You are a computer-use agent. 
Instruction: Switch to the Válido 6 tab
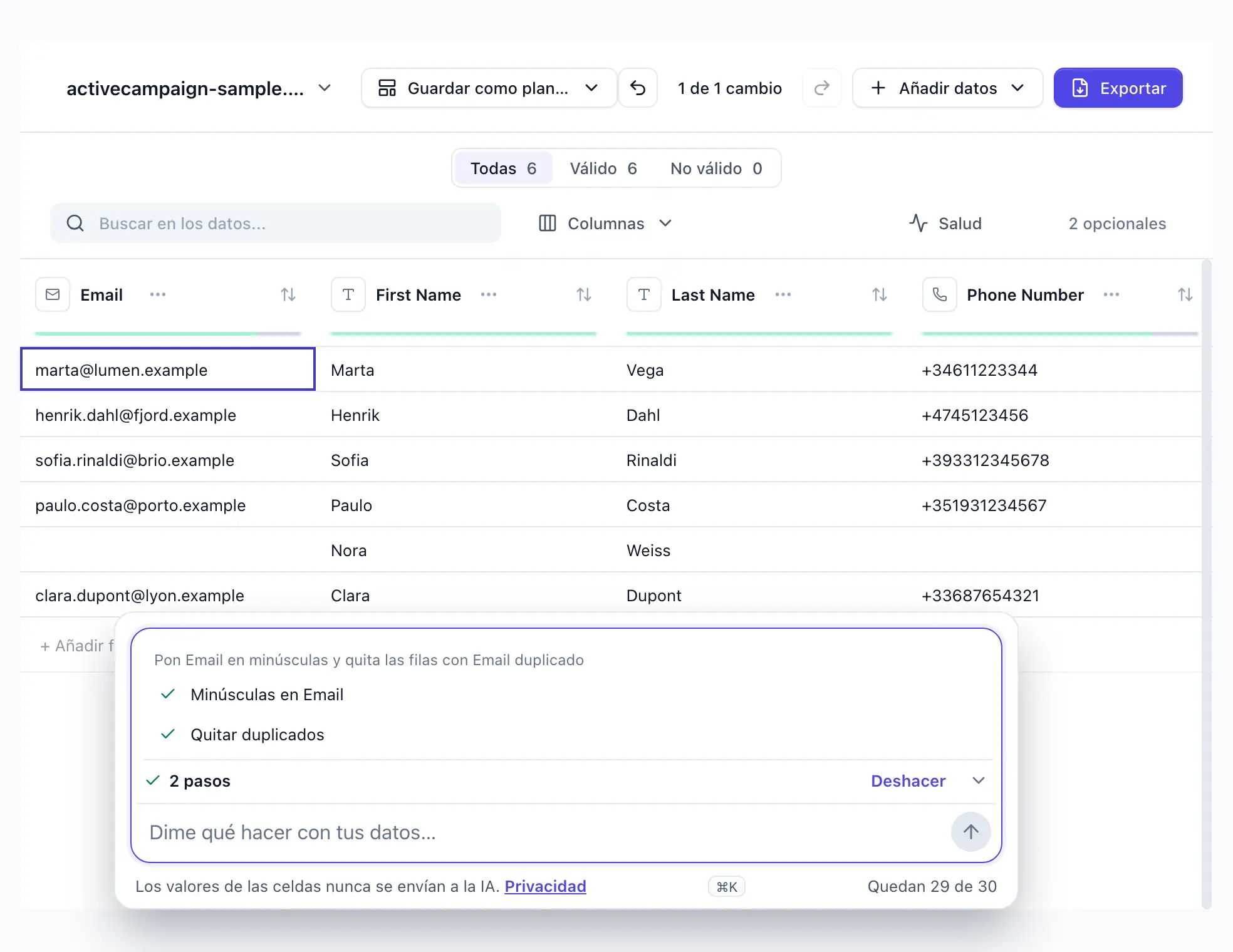603,168
